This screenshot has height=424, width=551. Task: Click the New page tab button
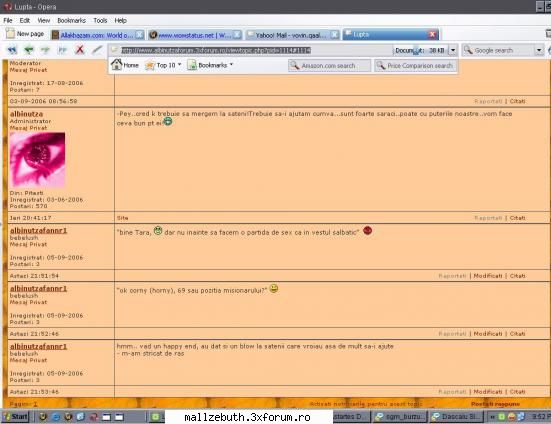25,34
